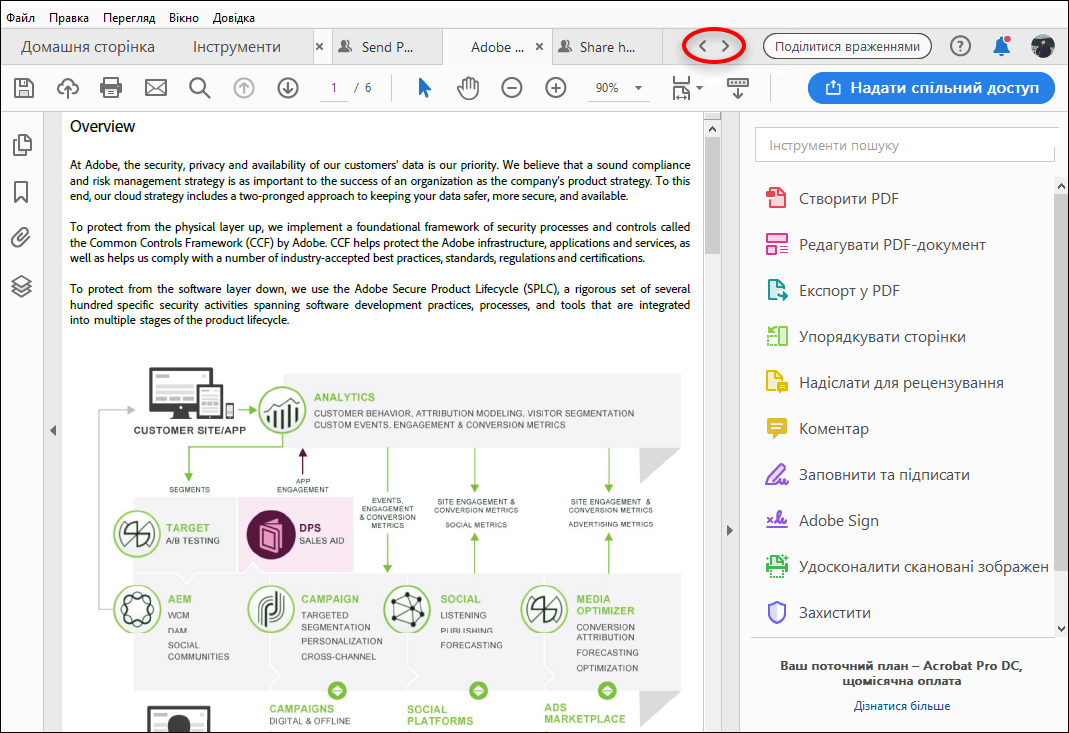Open the Довідка menu
Viewport: 1069px width, 733px height.
point(234,18)
